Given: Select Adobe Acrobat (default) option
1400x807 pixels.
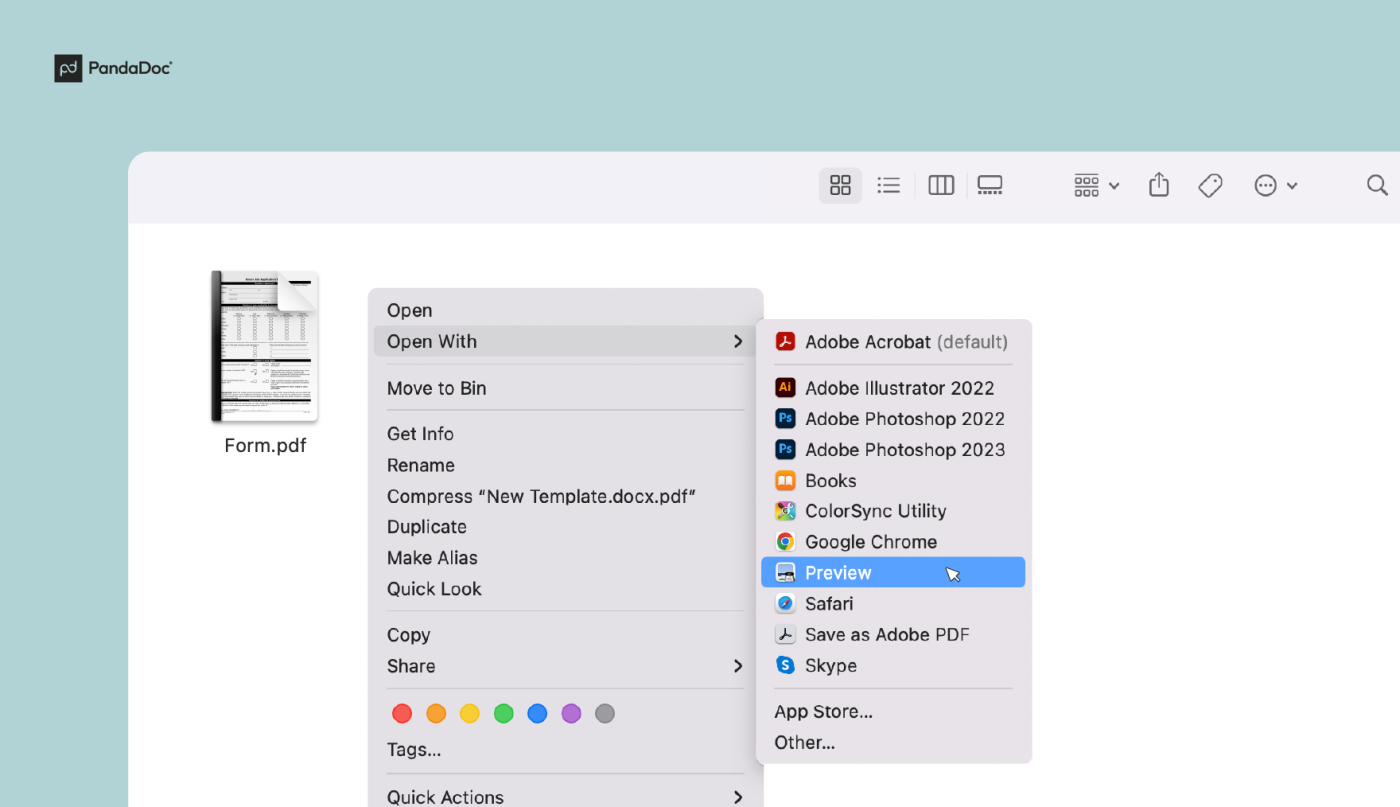Looking at the screenshot, I should (x=892, y=342).
